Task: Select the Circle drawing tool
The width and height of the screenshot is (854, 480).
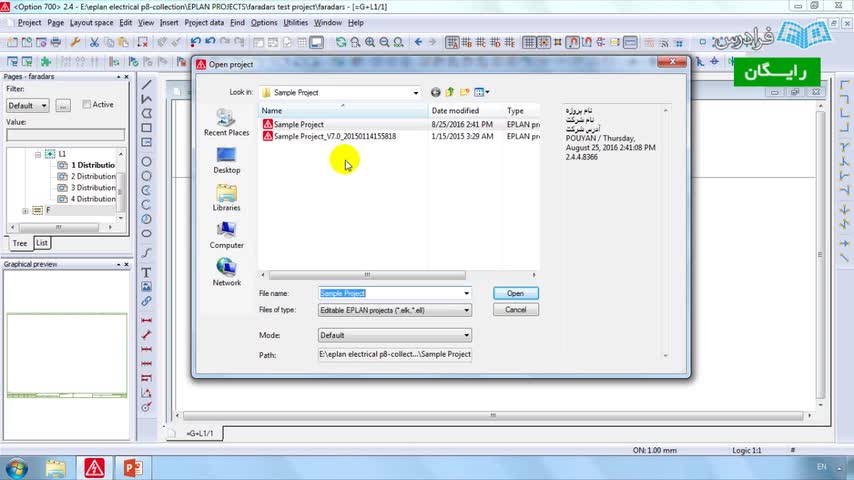Action: click(x=147, y=162)
